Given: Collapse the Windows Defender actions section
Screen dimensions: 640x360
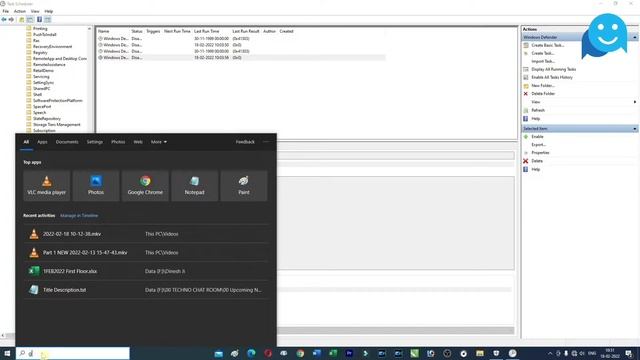Looking at the screenshot, I should point(635,37).
